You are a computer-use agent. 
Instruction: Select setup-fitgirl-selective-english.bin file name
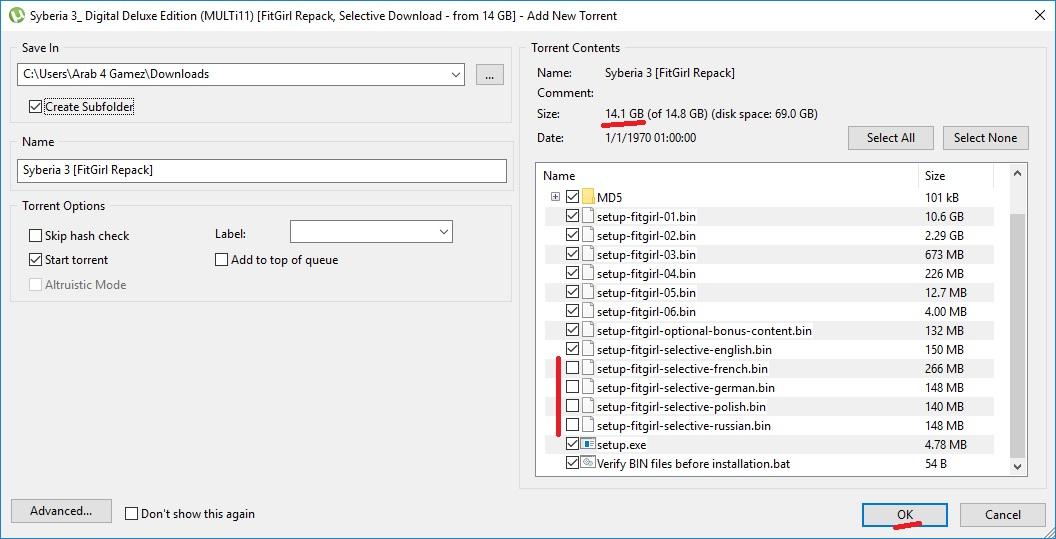684,350
